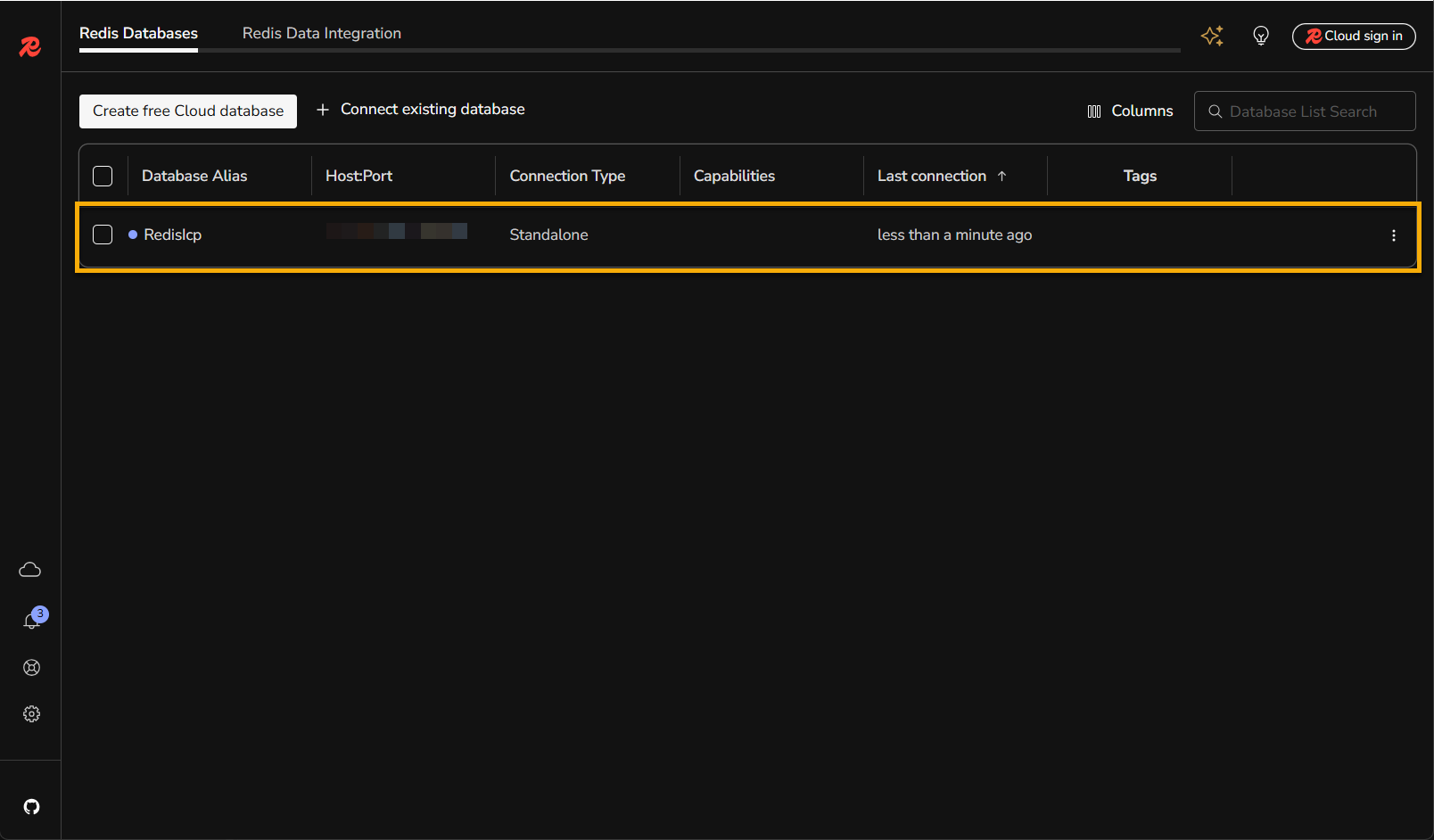Switch to Redis Data Integration tab
Image resolution: width=1434 pixels, height=840 pixels.
321,33
